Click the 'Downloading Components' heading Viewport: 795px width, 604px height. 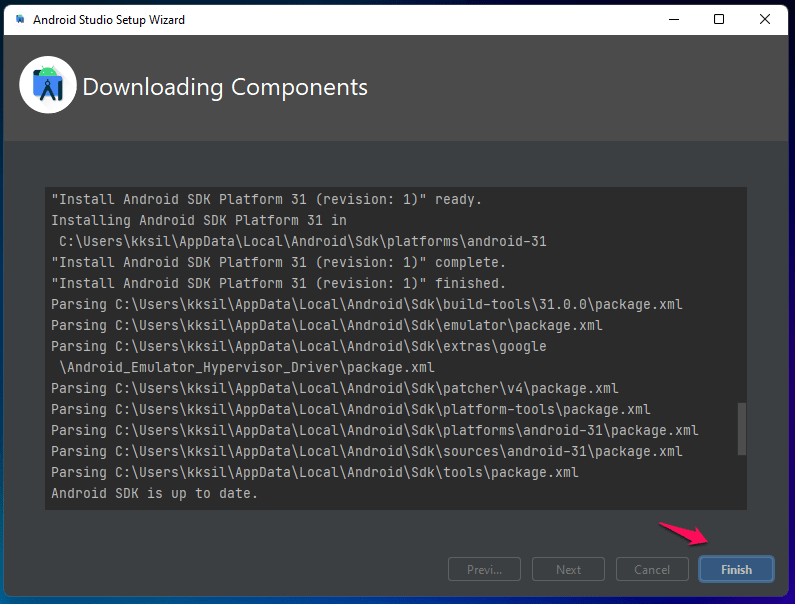[225, 87]
